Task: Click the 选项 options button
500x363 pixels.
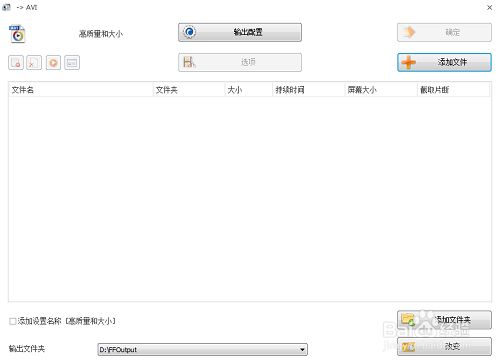Action: tap(240, 62)
